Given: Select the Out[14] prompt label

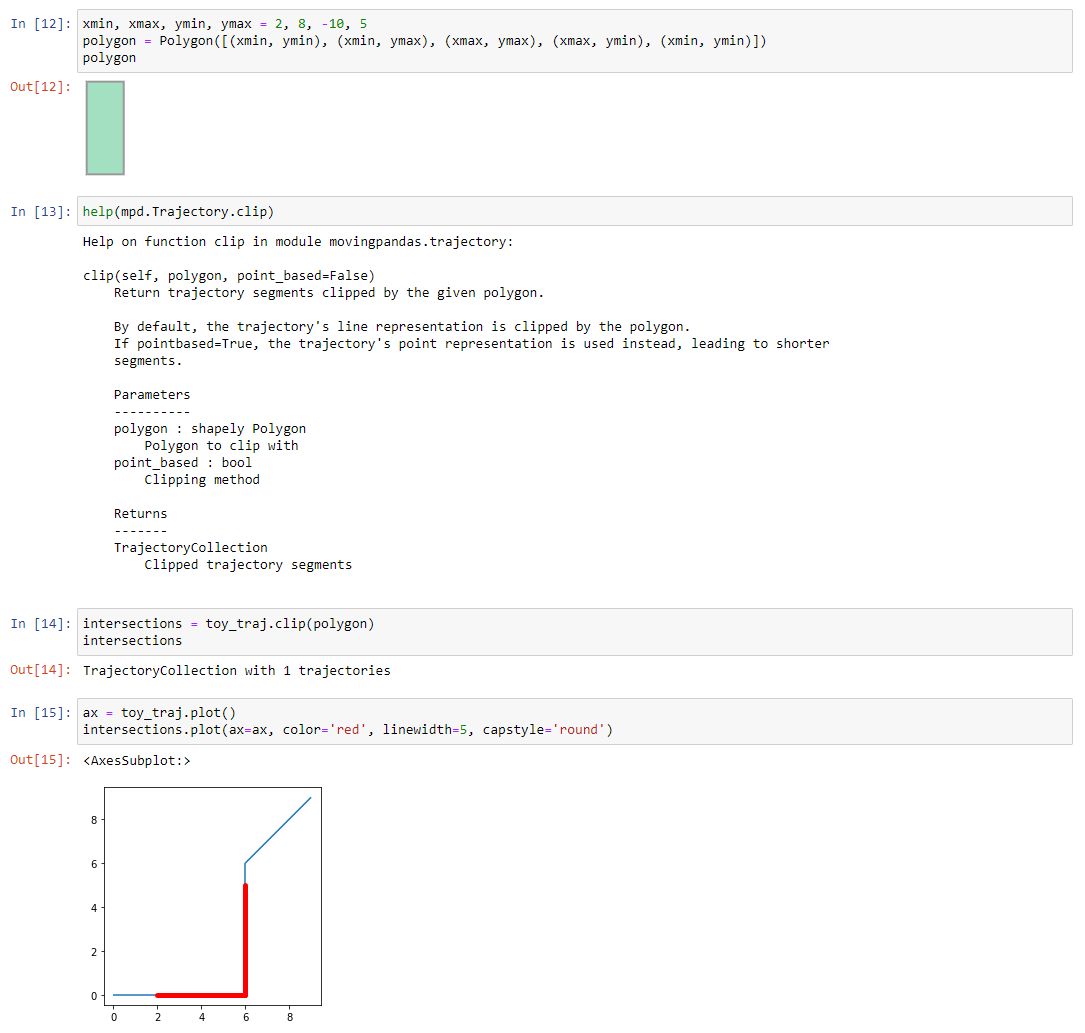Looking at the screenshot, I should point(41,670).
